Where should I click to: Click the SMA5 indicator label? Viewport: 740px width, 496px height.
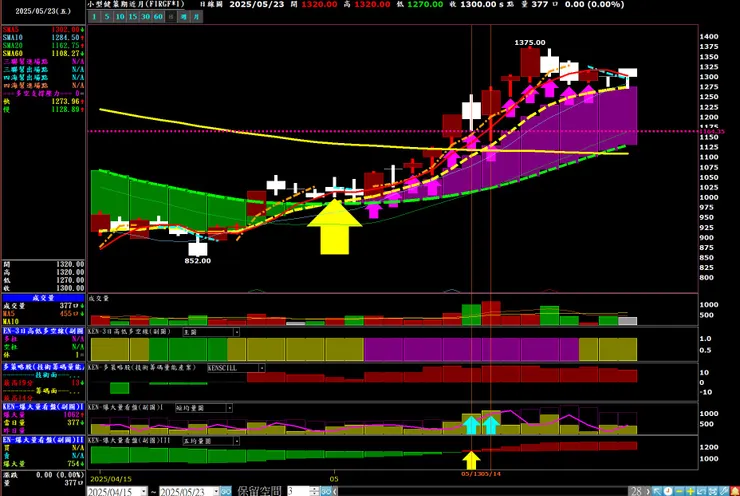click(11, 30)
